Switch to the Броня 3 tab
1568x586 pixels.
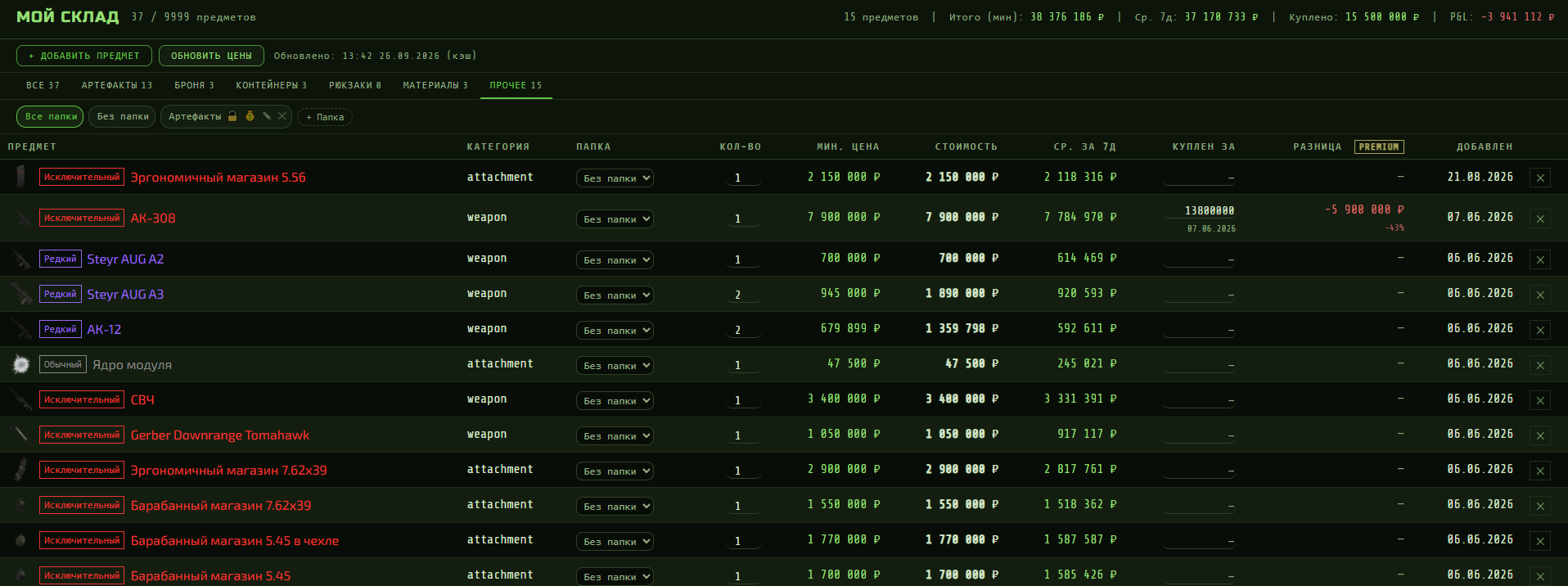pyautogui.click(x=194, y=85)
